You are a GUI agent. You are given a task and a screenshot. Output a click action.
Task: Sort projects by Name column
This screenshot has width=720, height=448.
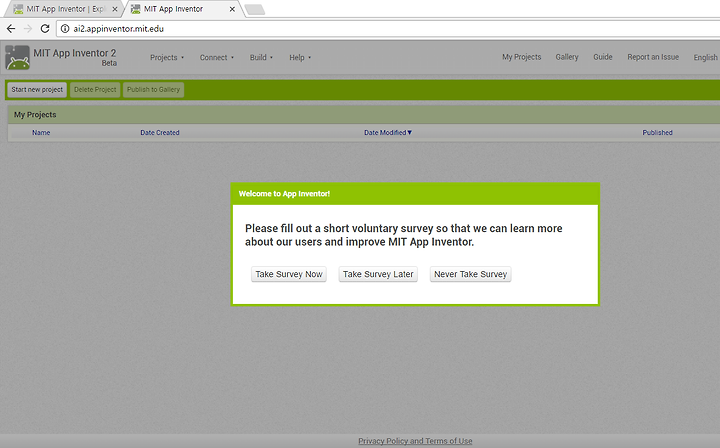tap(41, 133)
